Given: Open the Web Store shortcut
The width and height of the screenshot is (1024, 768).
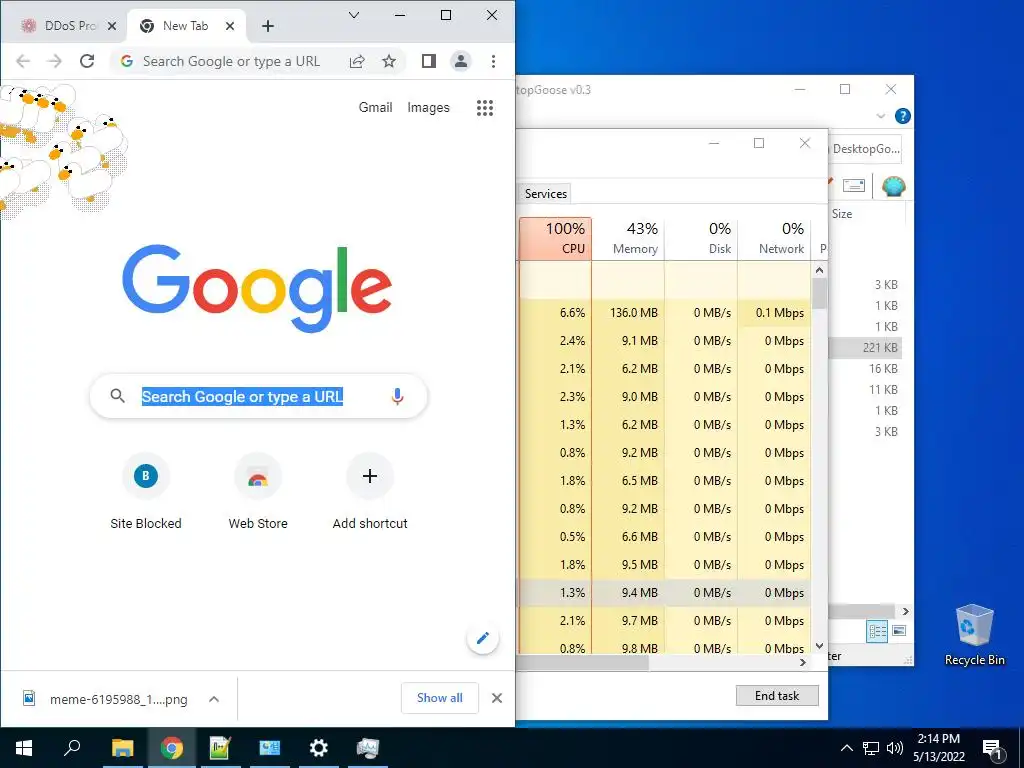Looking at the screenshot, I should click(258, 492).
